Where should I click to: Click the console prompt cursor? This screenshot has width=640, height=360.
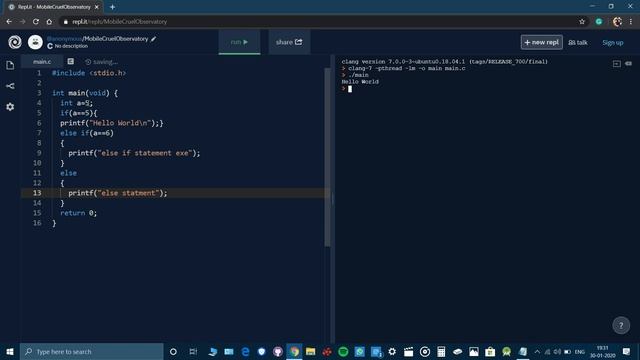350,89
